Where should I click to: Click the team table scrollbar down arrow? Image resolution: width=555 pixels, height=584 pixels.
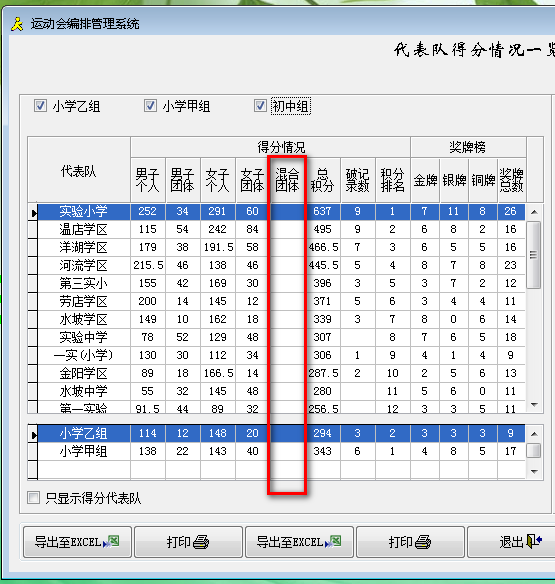[x=534, y=405]
